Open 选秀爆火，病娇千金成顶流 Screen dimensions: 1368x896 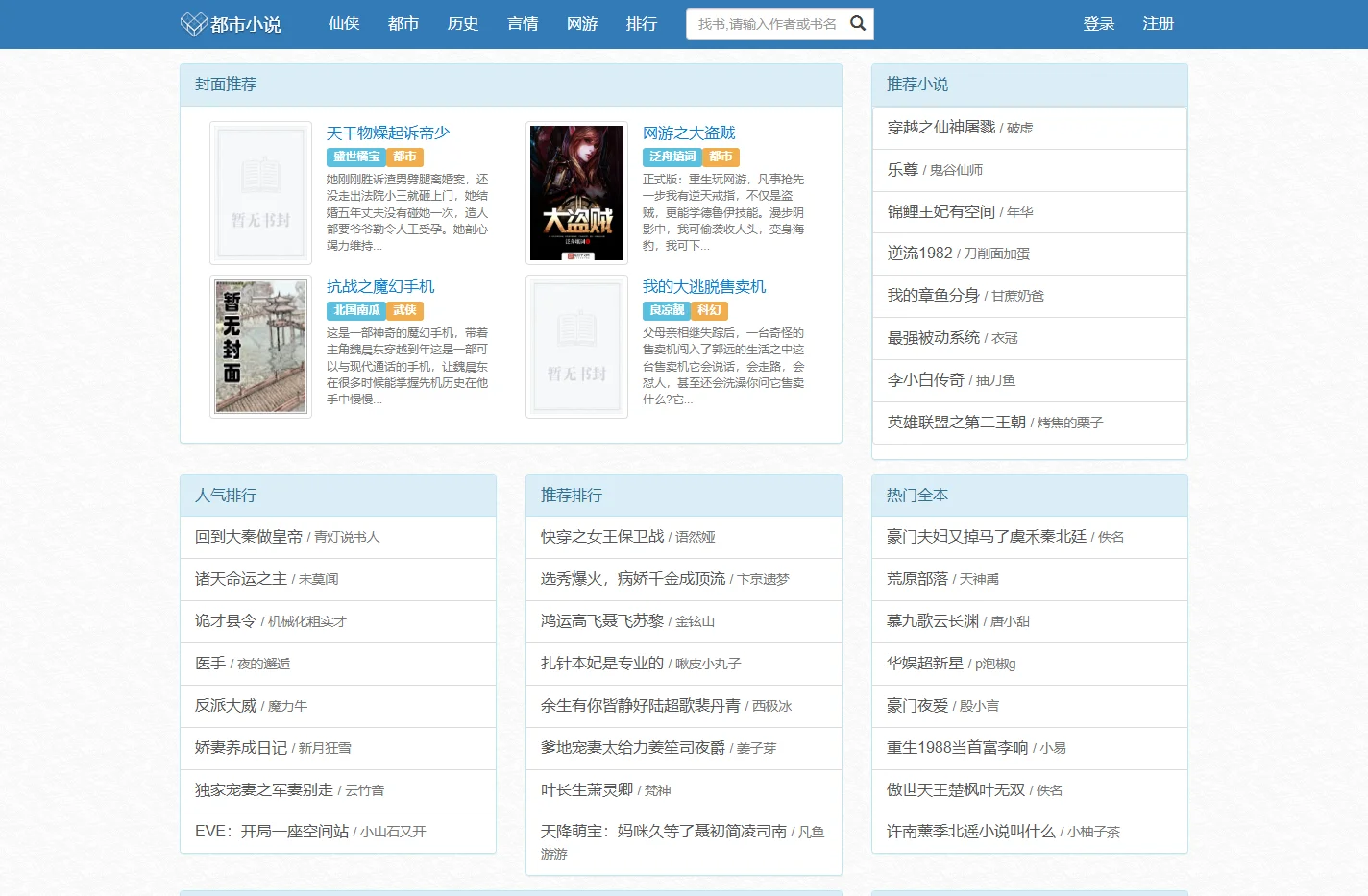[633, 579]
